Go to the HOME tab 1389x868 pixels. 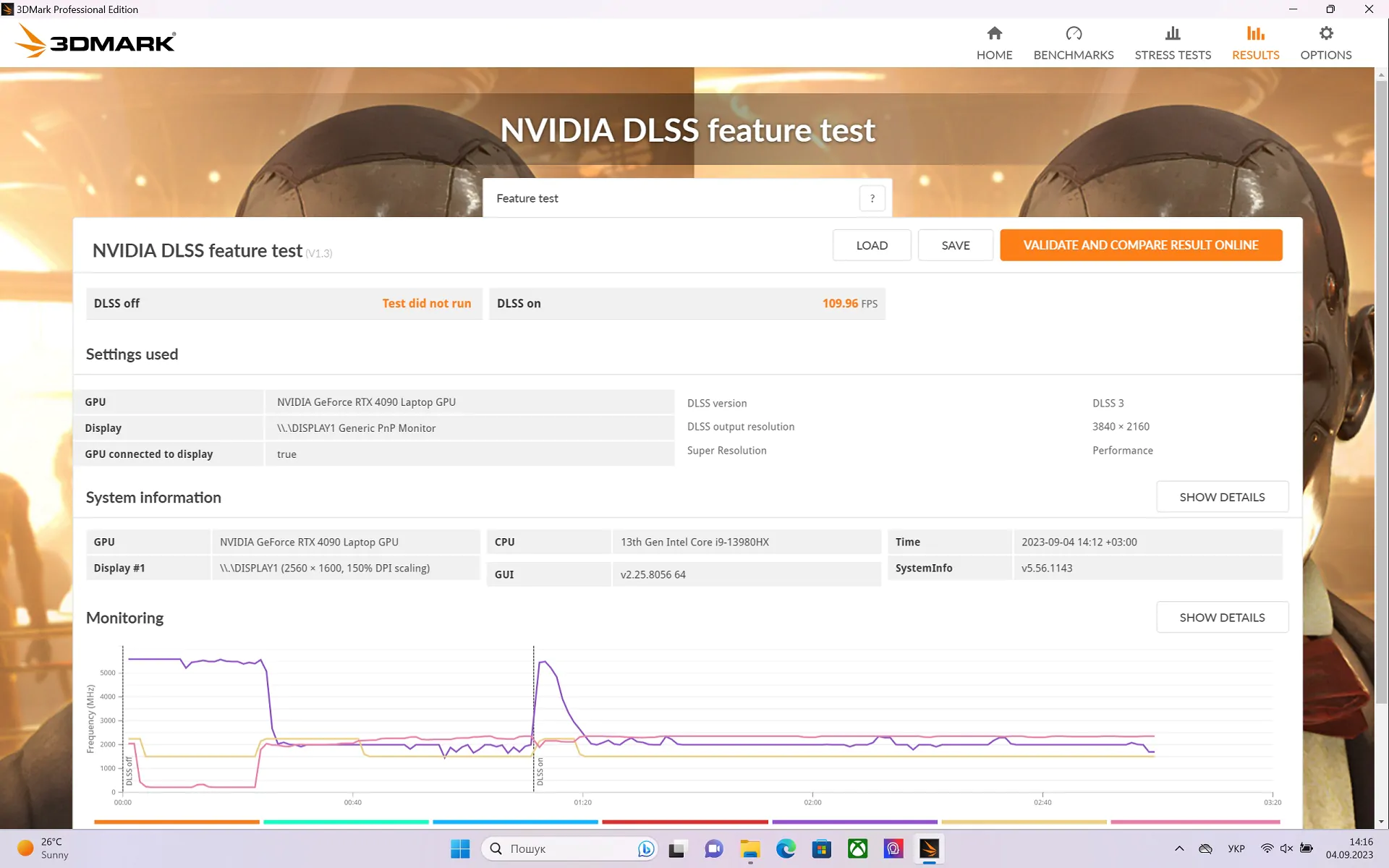pos(994,43)
